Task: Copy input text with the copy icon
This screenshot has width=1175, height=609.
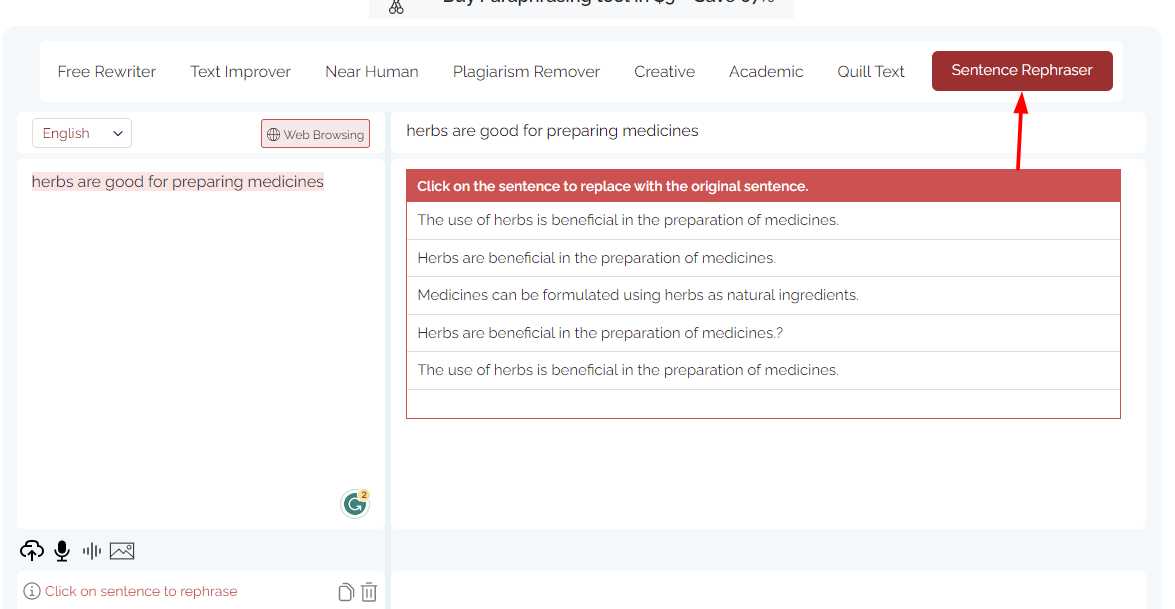Action: (x=345, y=592)
